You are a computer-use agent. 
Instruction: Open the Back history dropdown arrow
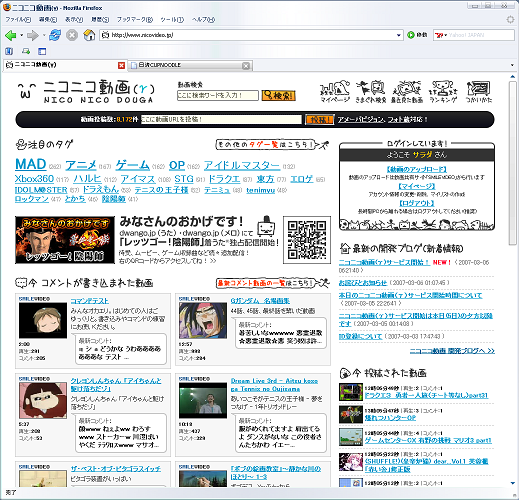click(x=22, y=35)
